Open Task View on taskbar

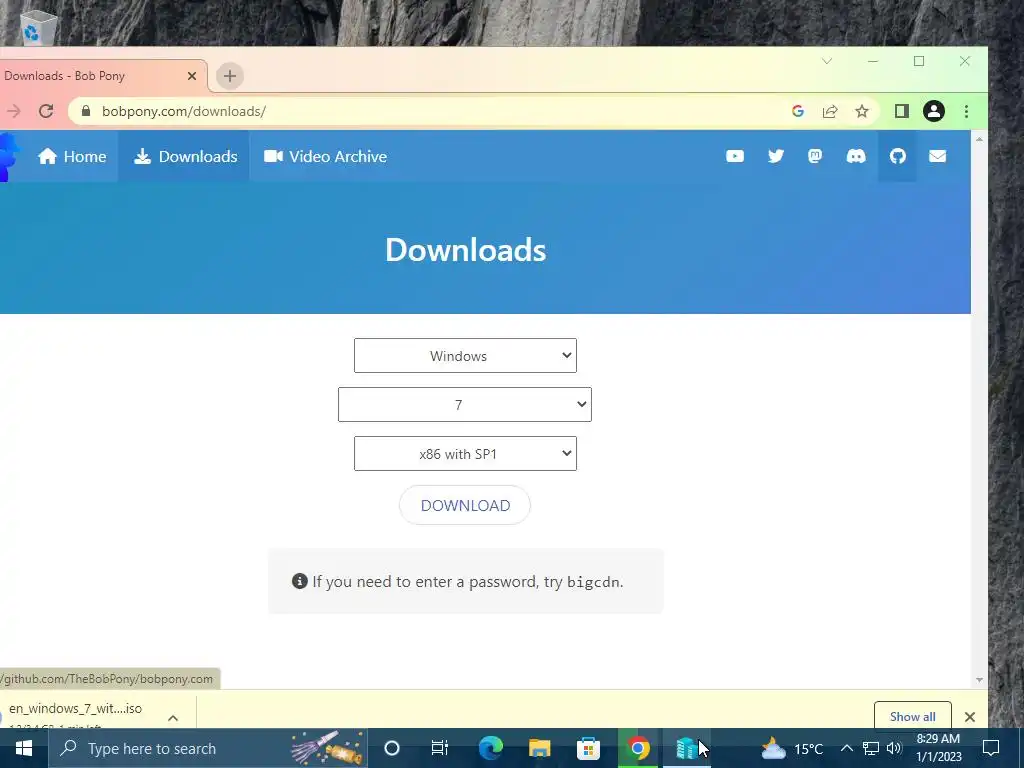pos(440,748)
